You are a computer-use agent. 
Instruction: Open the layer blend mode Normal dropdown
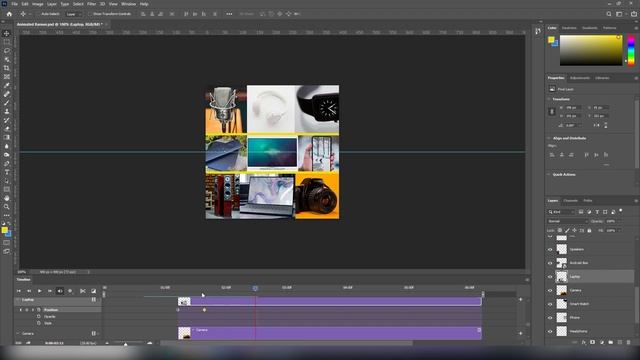(567, 221)
